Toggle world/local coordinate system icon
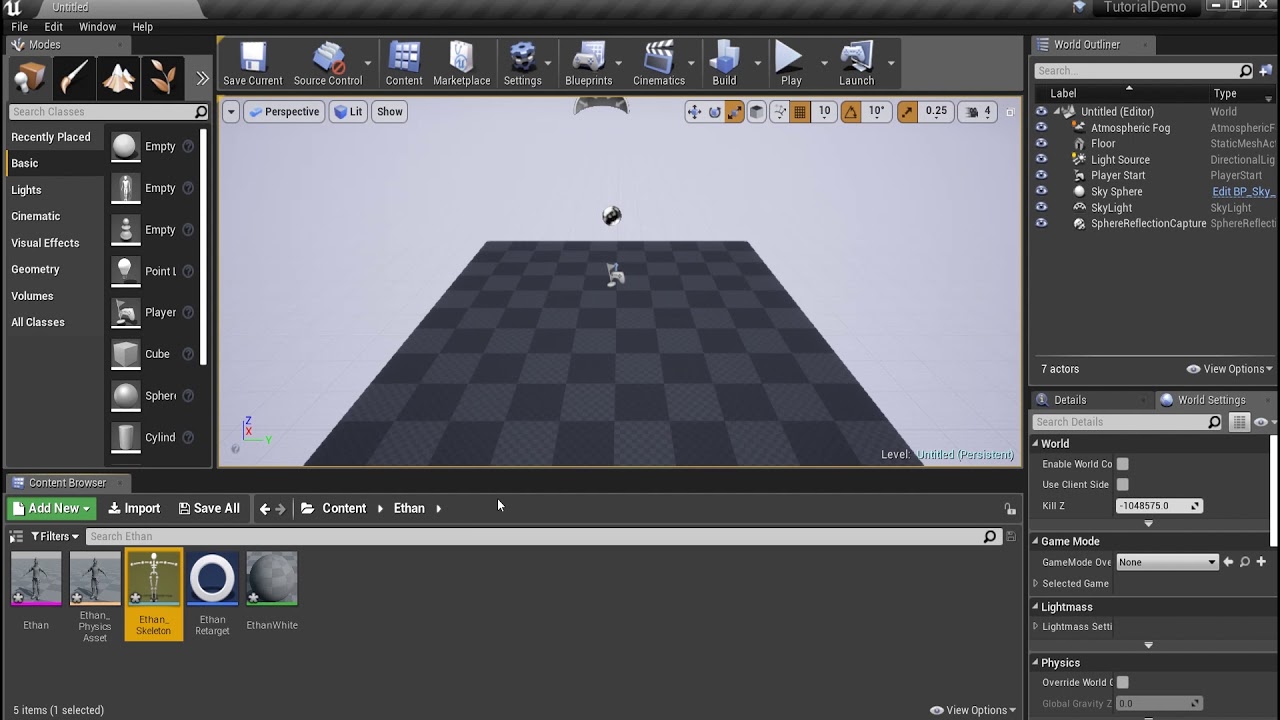Viewport: 1280px width, 720px height. click(x=757, y=112)
